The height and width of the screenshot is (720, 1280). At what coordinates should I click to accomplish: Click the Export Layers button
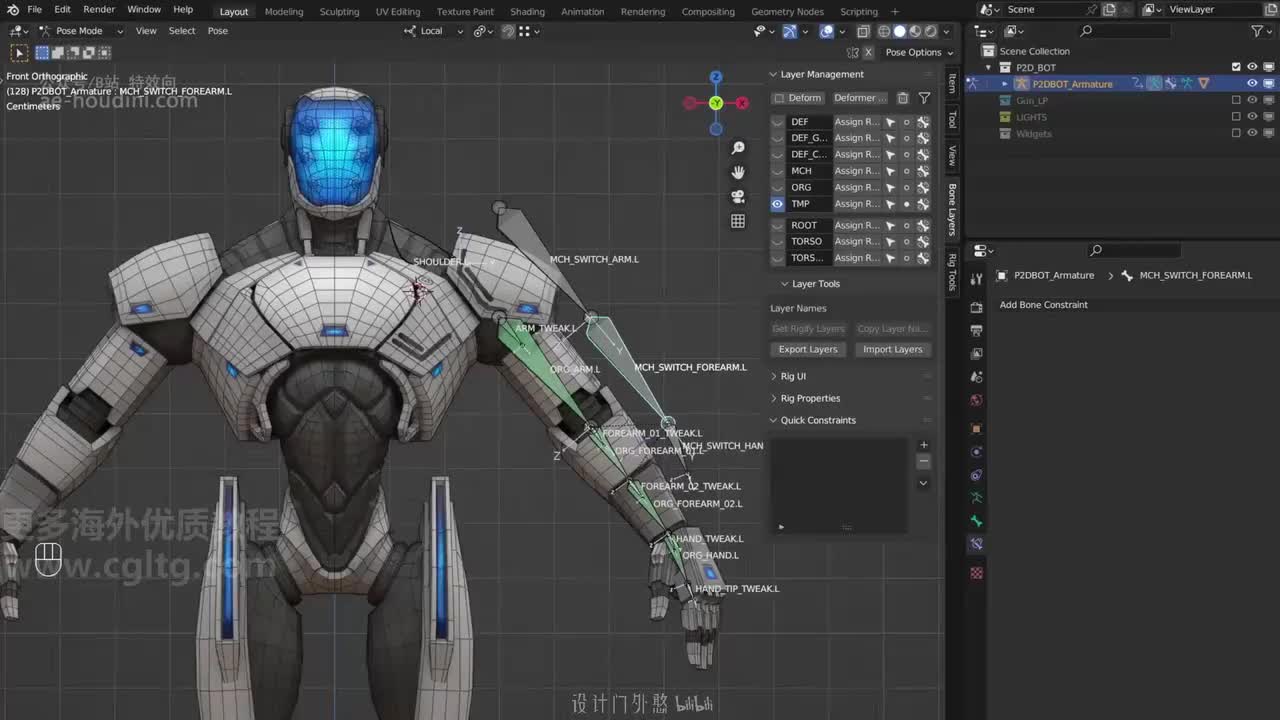tap(808, 349)
